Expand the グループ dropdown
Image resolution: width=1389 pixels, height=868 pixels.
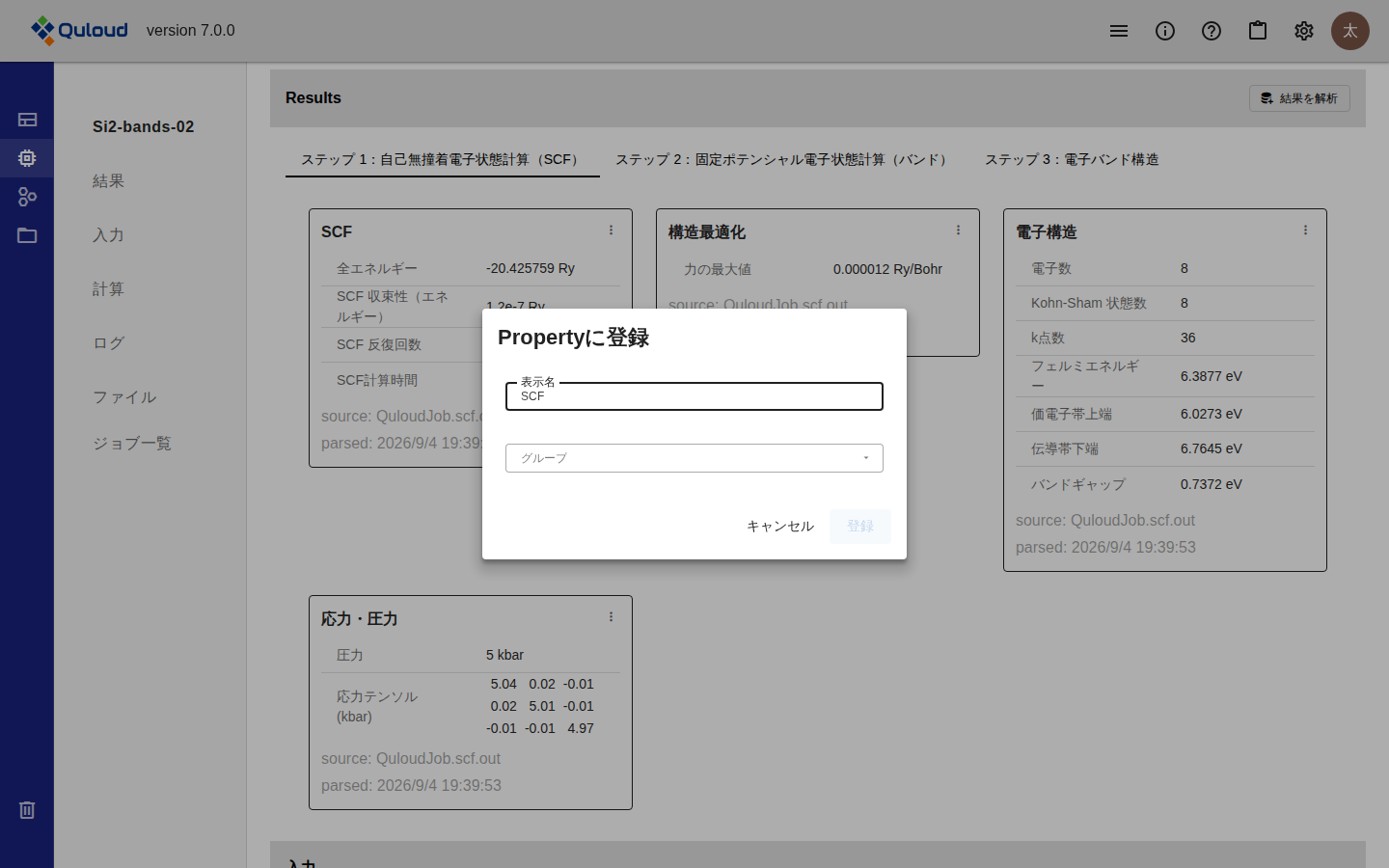point(694,458)
